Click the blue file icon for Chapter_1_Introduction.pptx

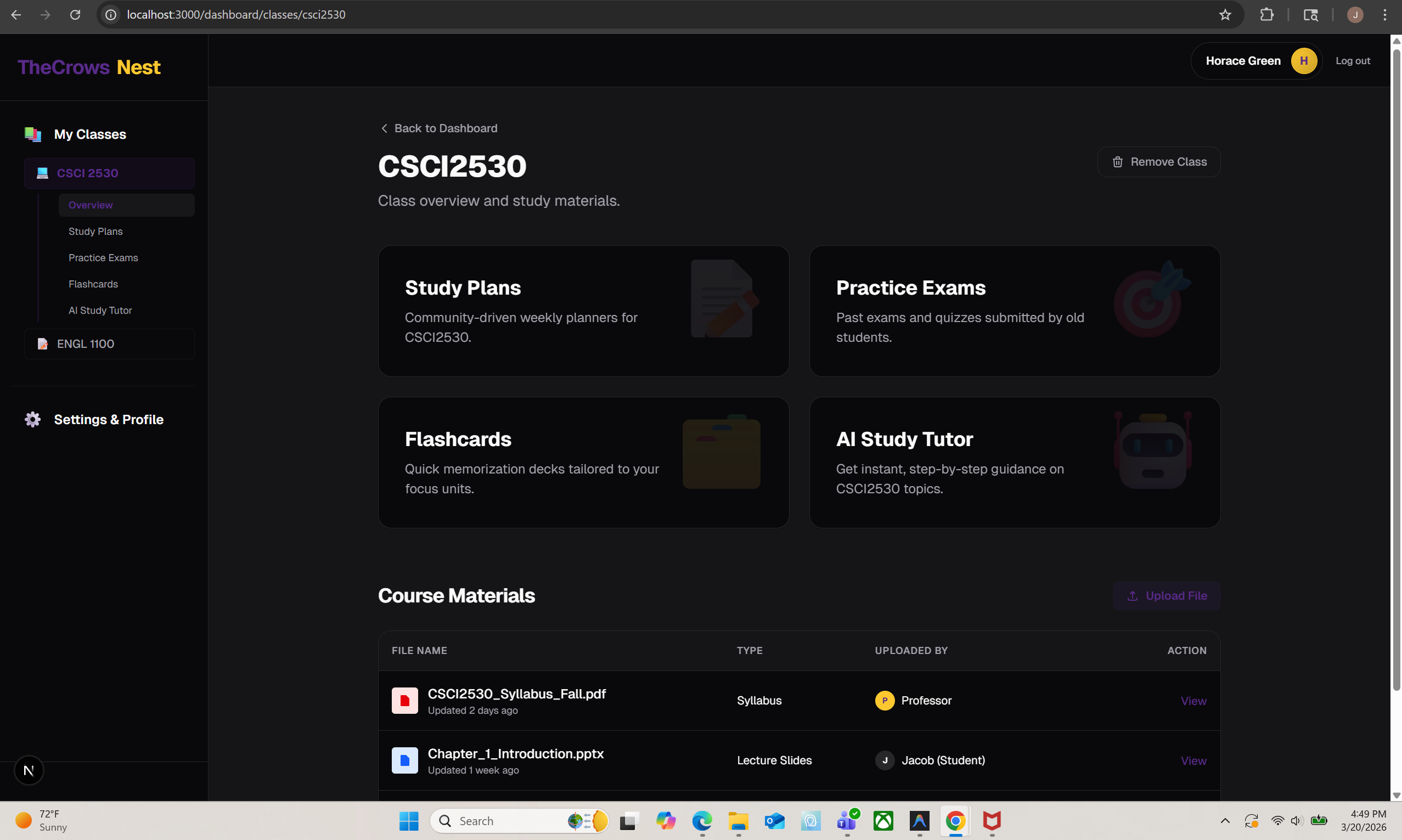(405, 760)
